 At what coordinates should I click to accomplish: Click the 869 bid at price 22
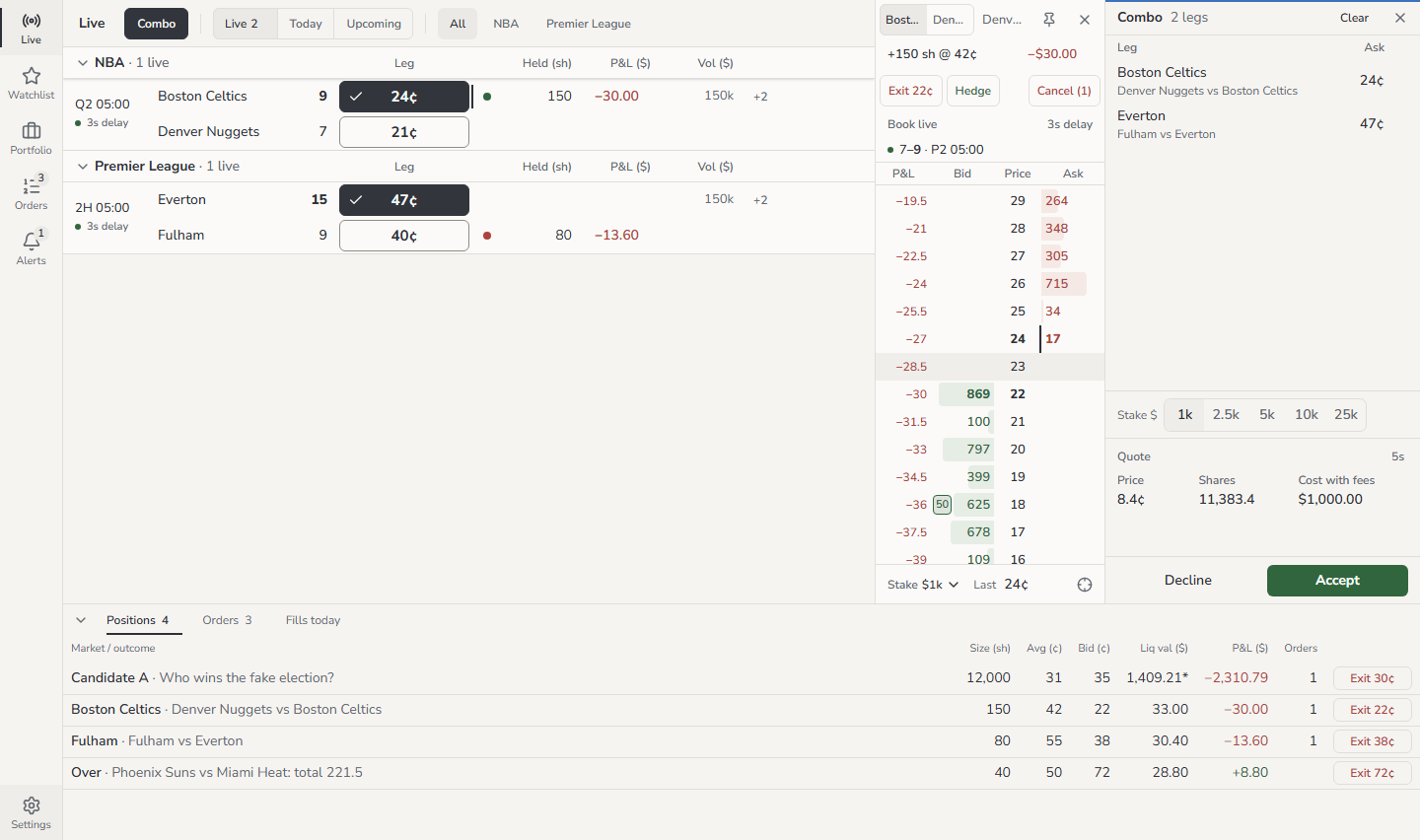(966, 393)
